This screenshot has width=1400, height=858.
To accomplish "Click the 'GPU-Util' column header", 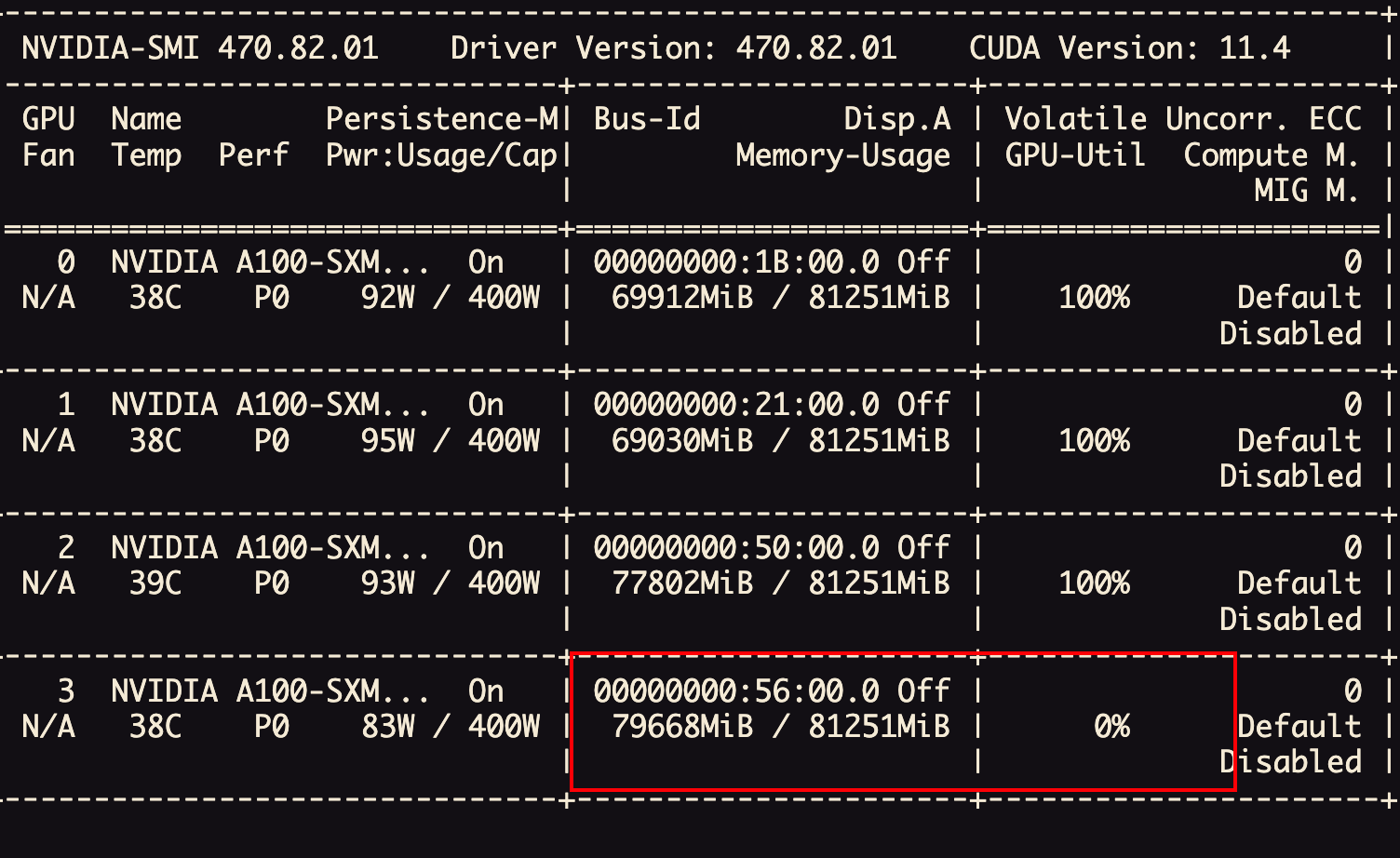I will pos(1076,155).
